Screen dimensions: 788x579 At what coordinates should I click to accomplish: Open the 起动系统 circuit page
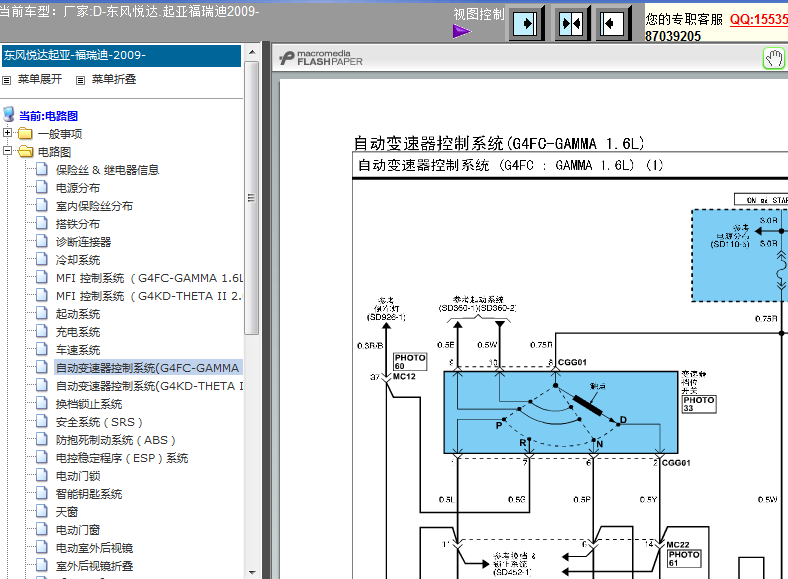pos(78,314)
